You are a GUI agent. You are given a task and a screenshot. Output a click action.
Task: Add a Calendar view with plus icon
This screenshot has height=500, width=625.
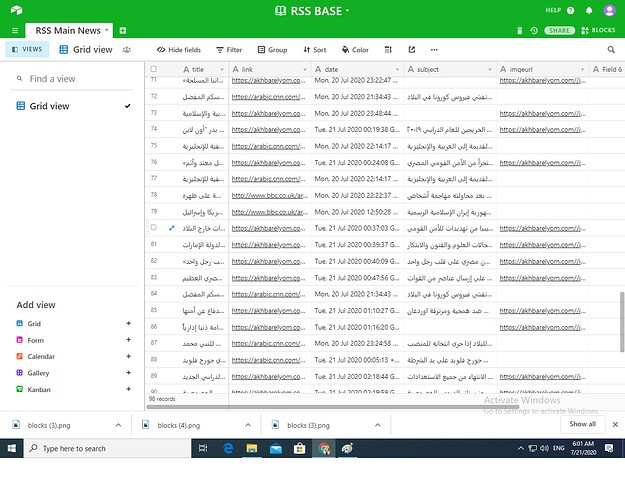click(x=128, y=356)
